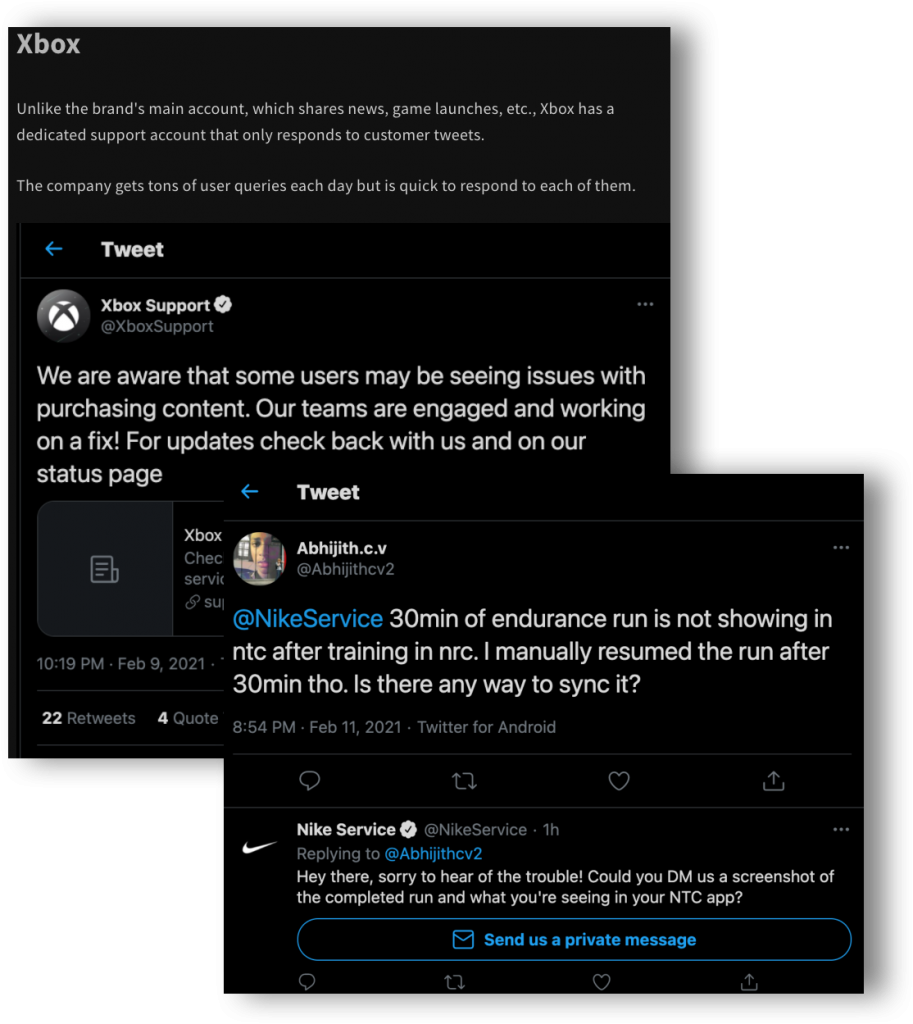
Task: Open the Xbox Support profile avatar
Action: point(64,316)
